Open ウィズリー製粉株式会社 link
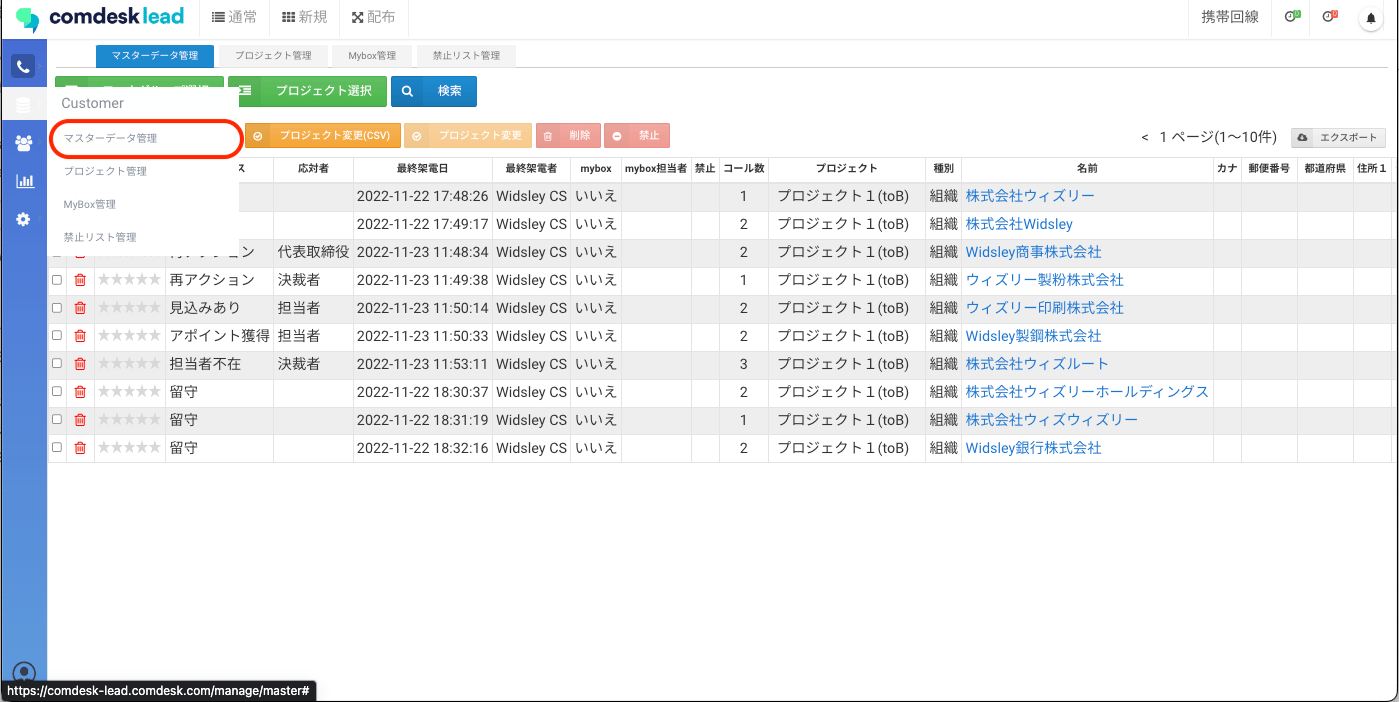This screenshot has height=702, width=1399. click(x=1044, y=280)
